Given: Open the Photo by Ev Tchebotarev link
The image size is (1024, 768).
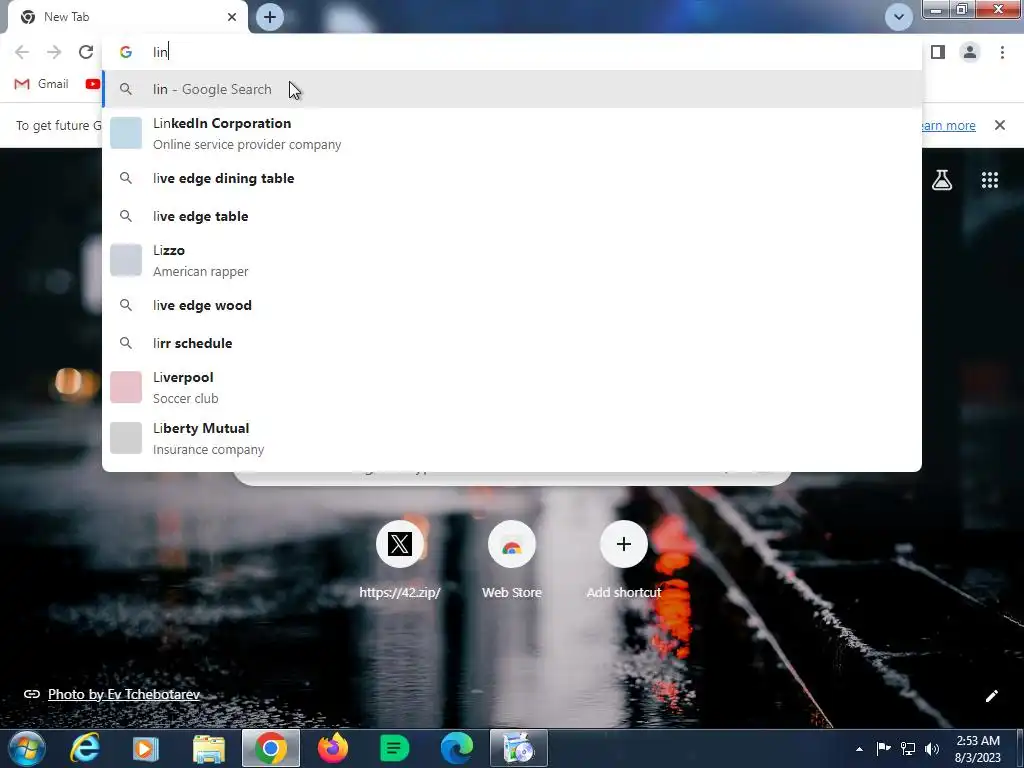Looking at the screenshot, I should coord(123,694).
